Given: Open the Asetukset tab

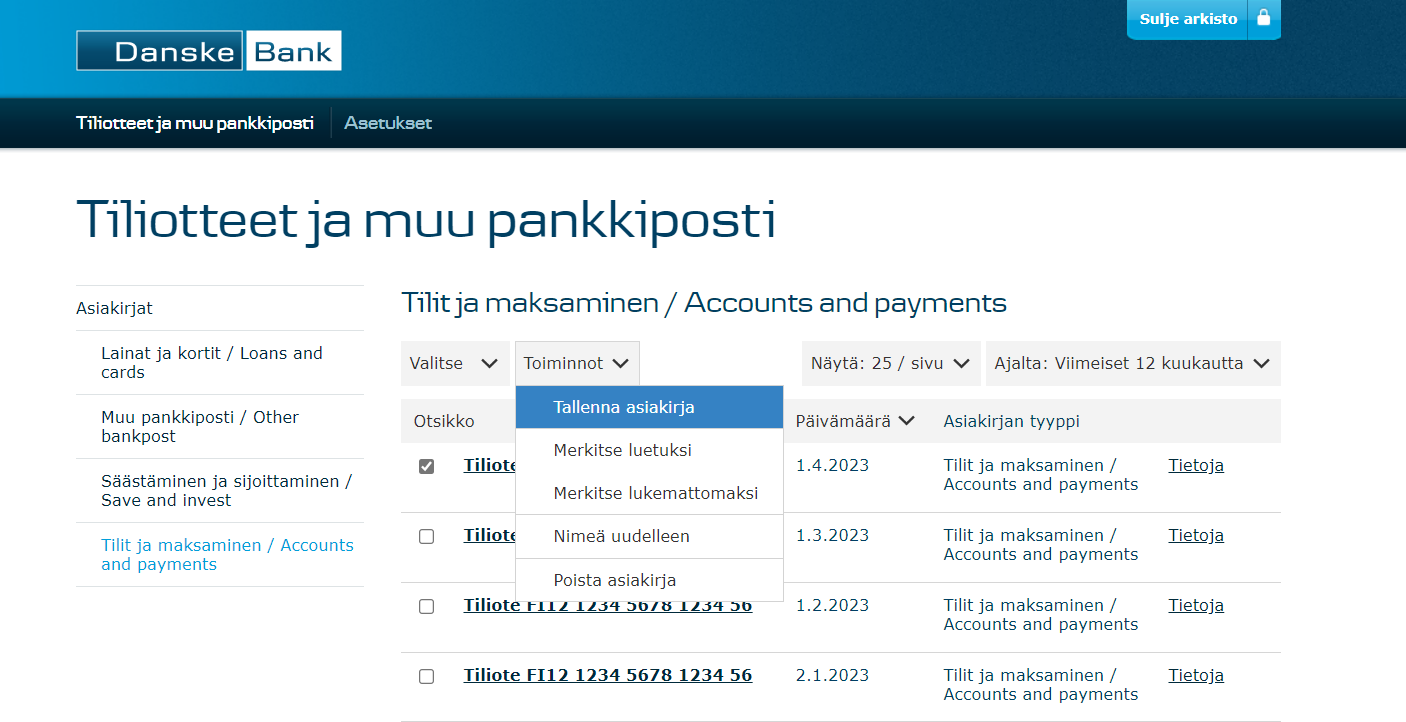Looking at the screenshot, I should [388, 123].
